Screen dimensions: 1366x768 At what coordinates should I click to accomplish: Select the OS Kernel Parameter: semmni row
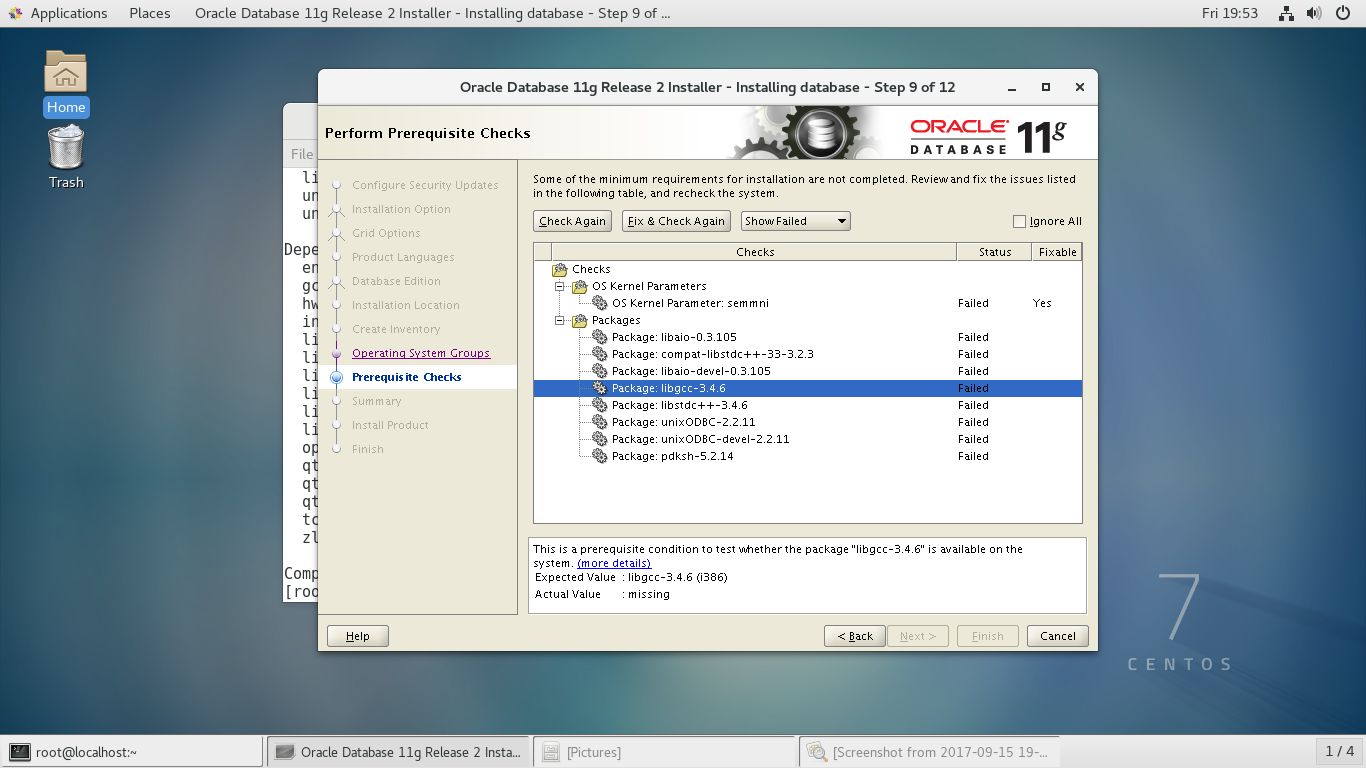(808, 303)
